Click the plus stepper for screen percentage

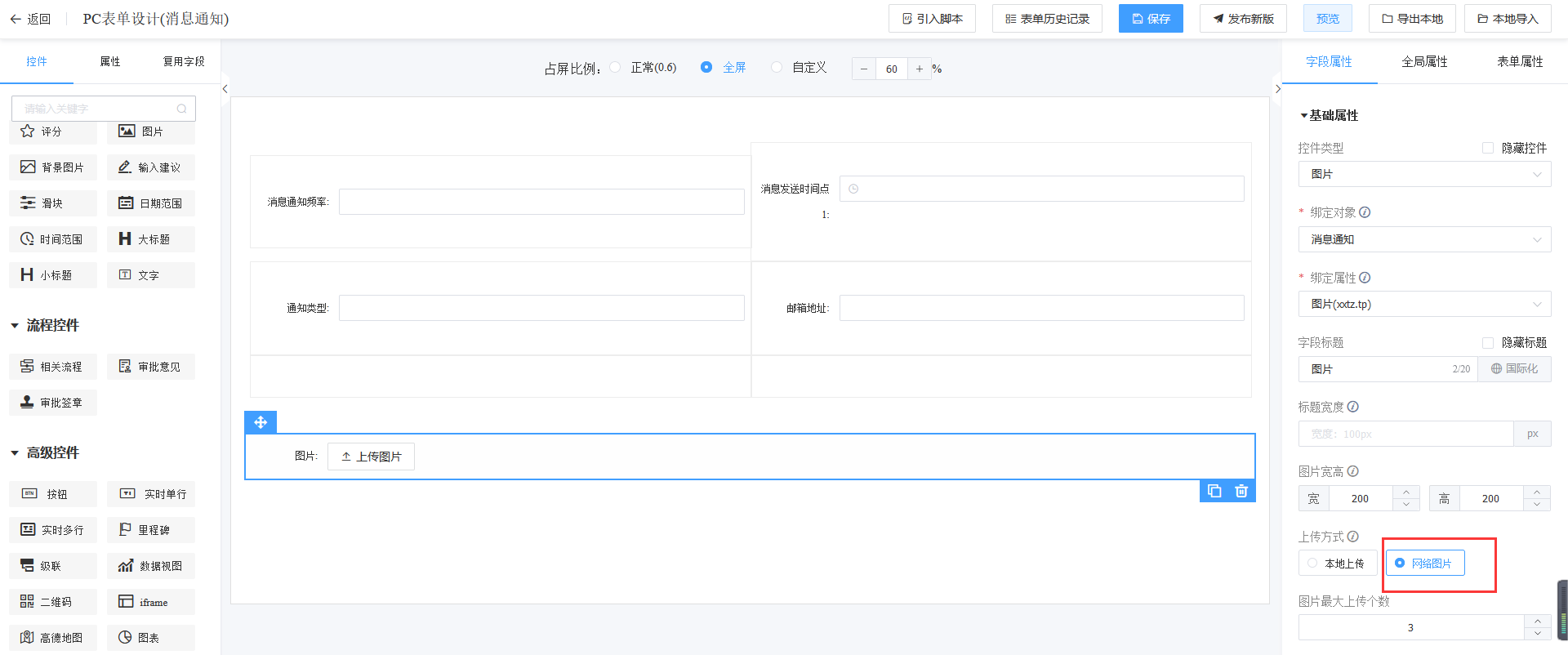click(920, 69)
